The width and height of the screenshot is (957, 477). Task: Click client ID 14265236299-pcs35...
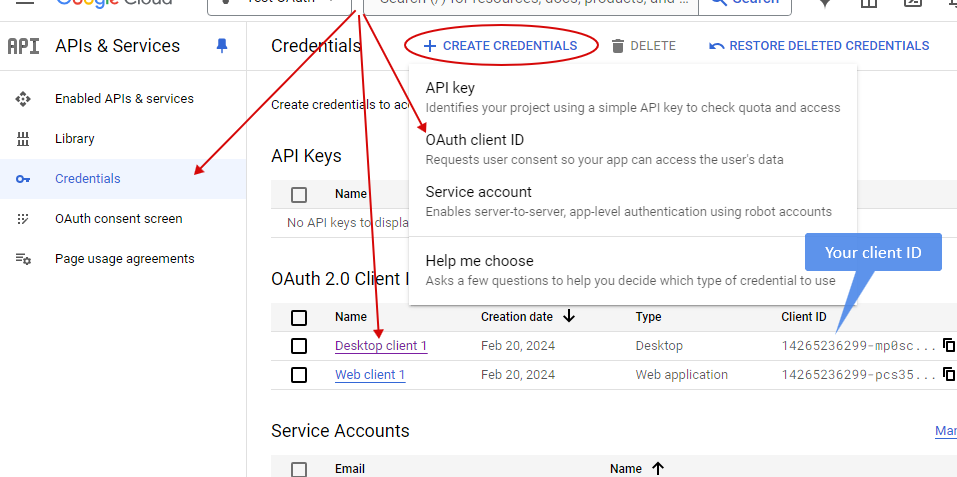click(x=859, y=375)
